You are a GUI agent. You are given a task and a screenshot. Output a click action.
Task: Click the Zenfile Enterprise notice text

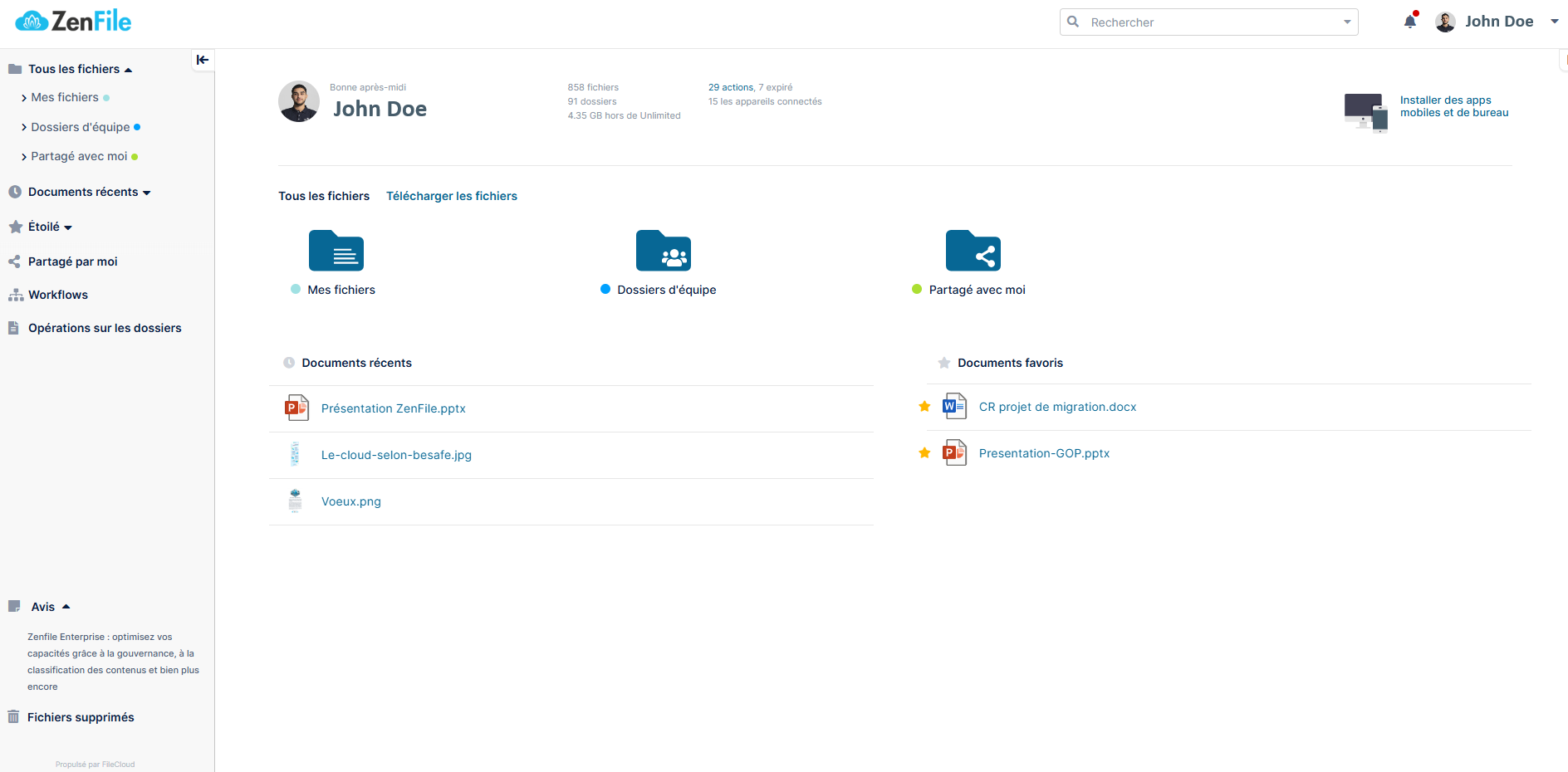(x=113, y=662)
